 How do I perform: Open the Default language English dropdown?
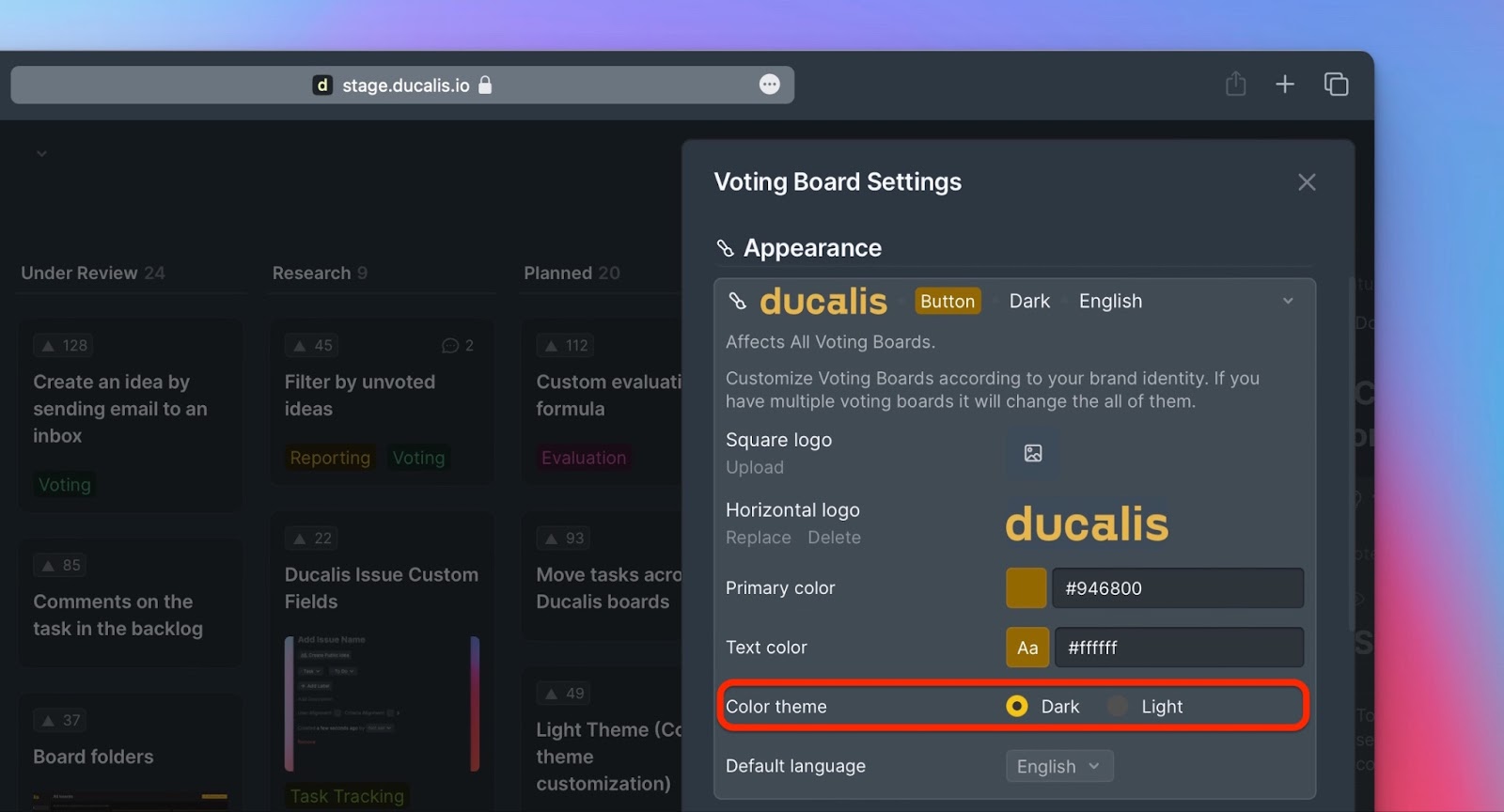point(1059,766)
